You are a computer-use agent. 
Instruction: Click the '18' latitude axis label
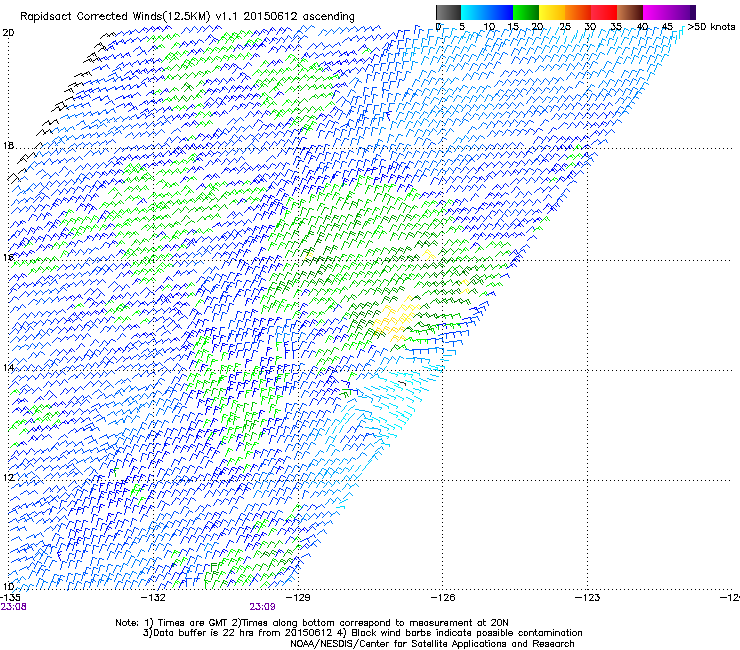point(8,146)
